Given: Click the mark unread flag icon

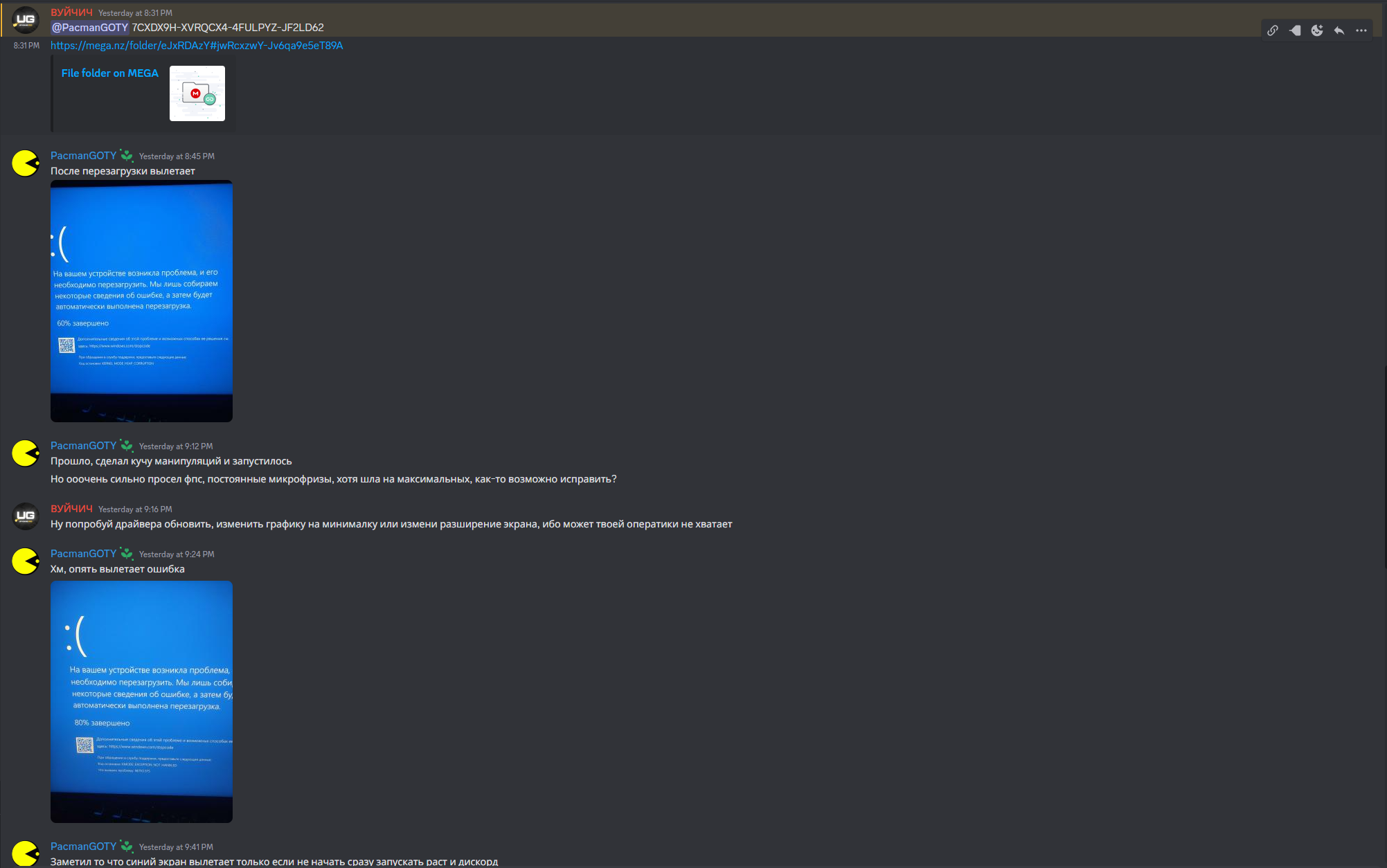Looking at the screenshot, I should coord(1295,30).
